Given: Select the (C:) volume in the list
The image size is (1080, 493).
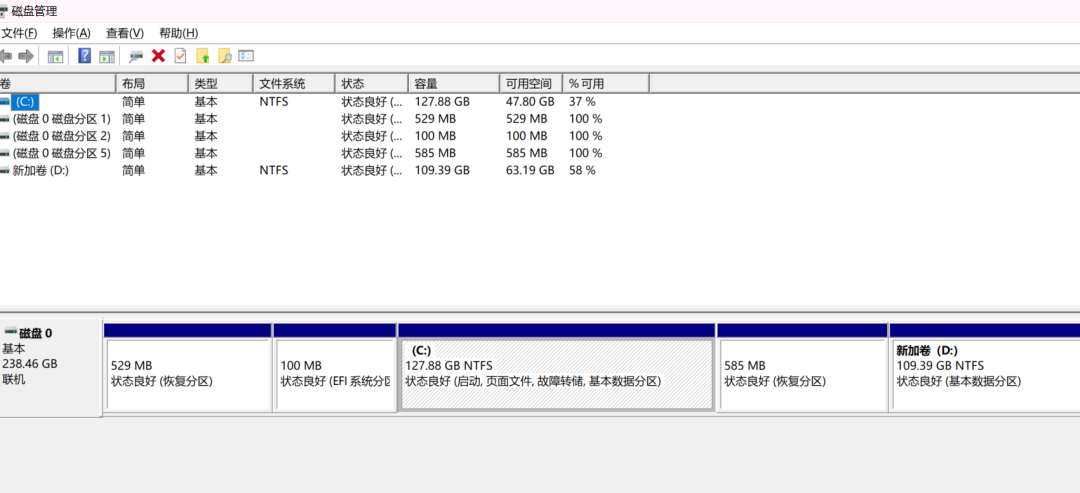Looking at the screenshot, I should 25,102.
